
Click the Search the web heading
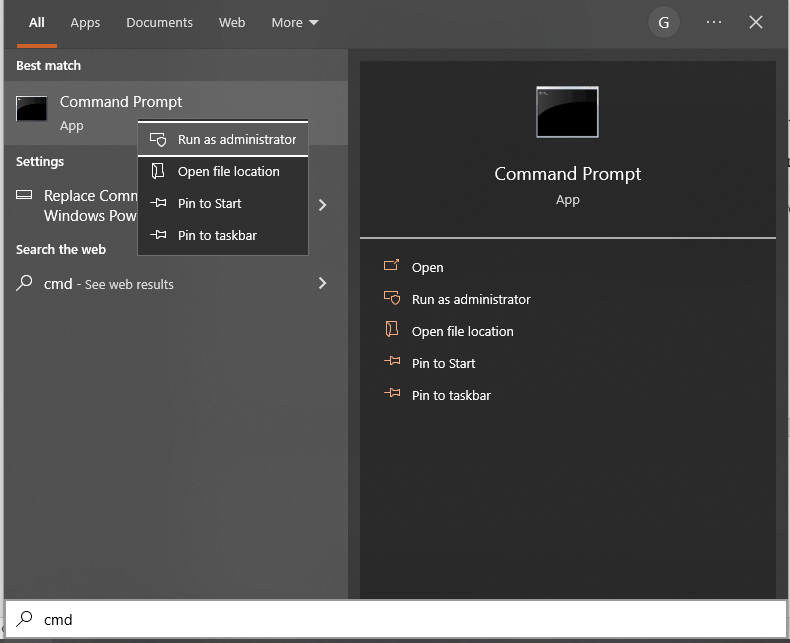pyautogui.click(x=61, y=249)
